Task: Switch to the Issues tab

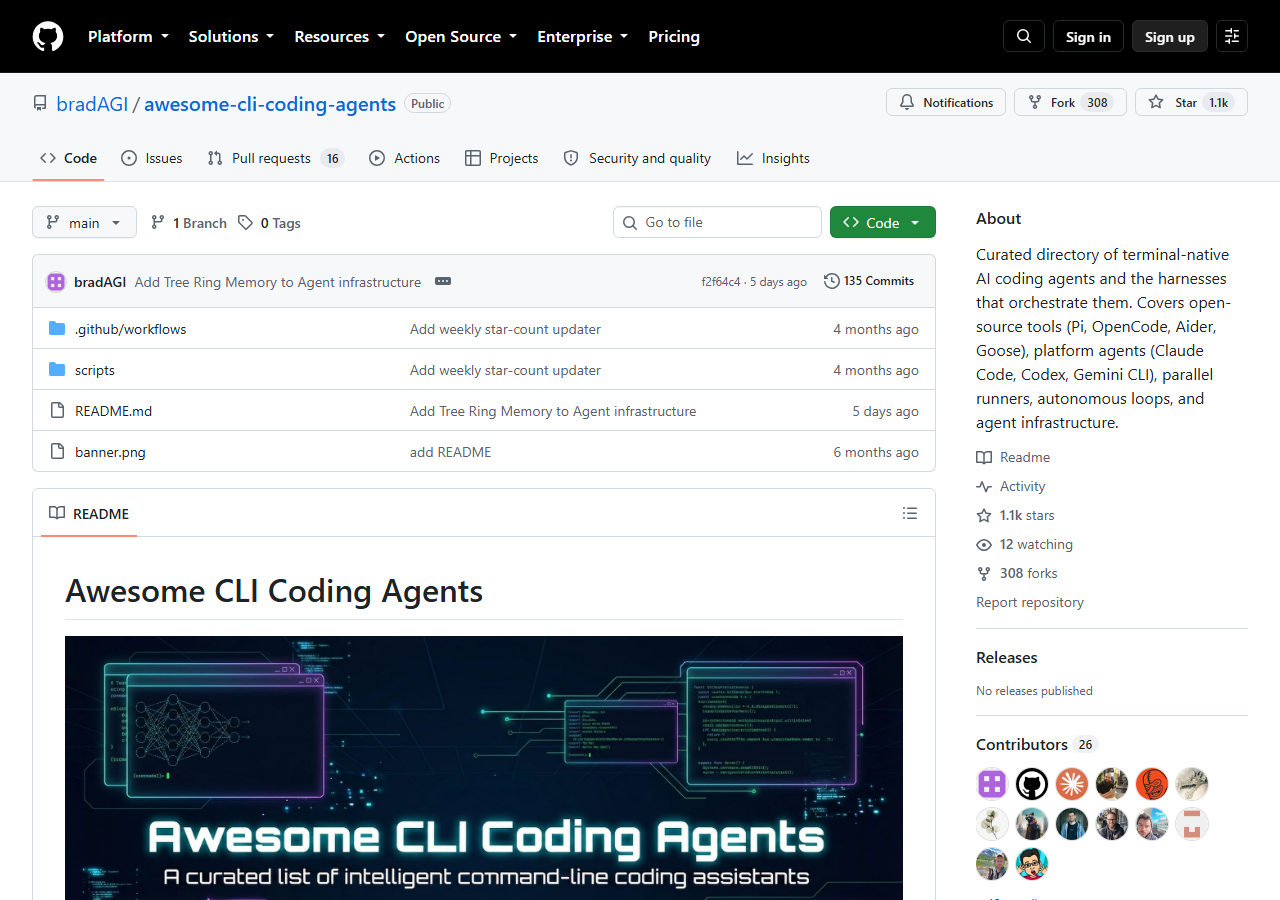Action: (x=151, y=158)
